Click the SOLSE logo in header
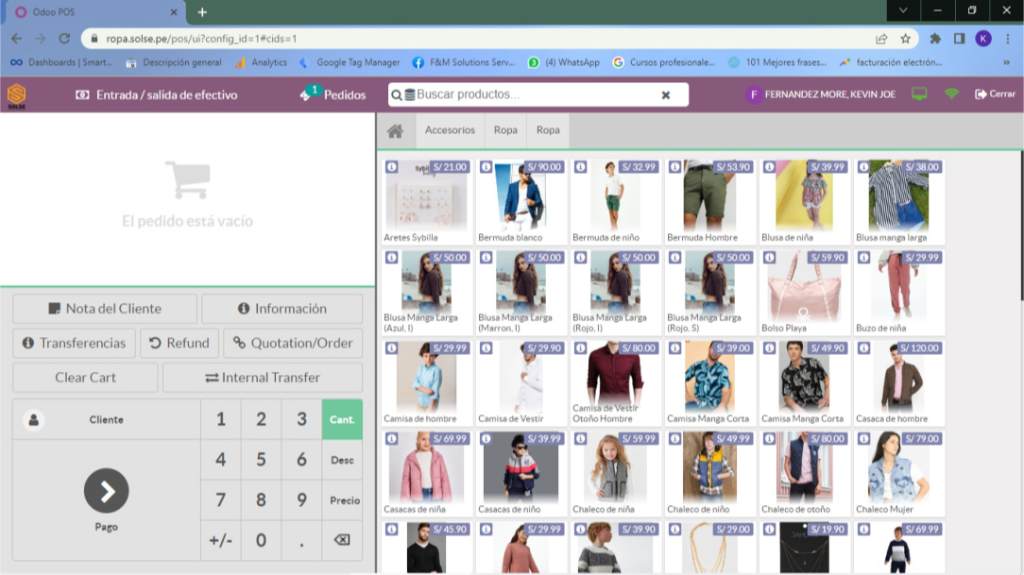The image size is (1024, 575). [x=17, y=95]
